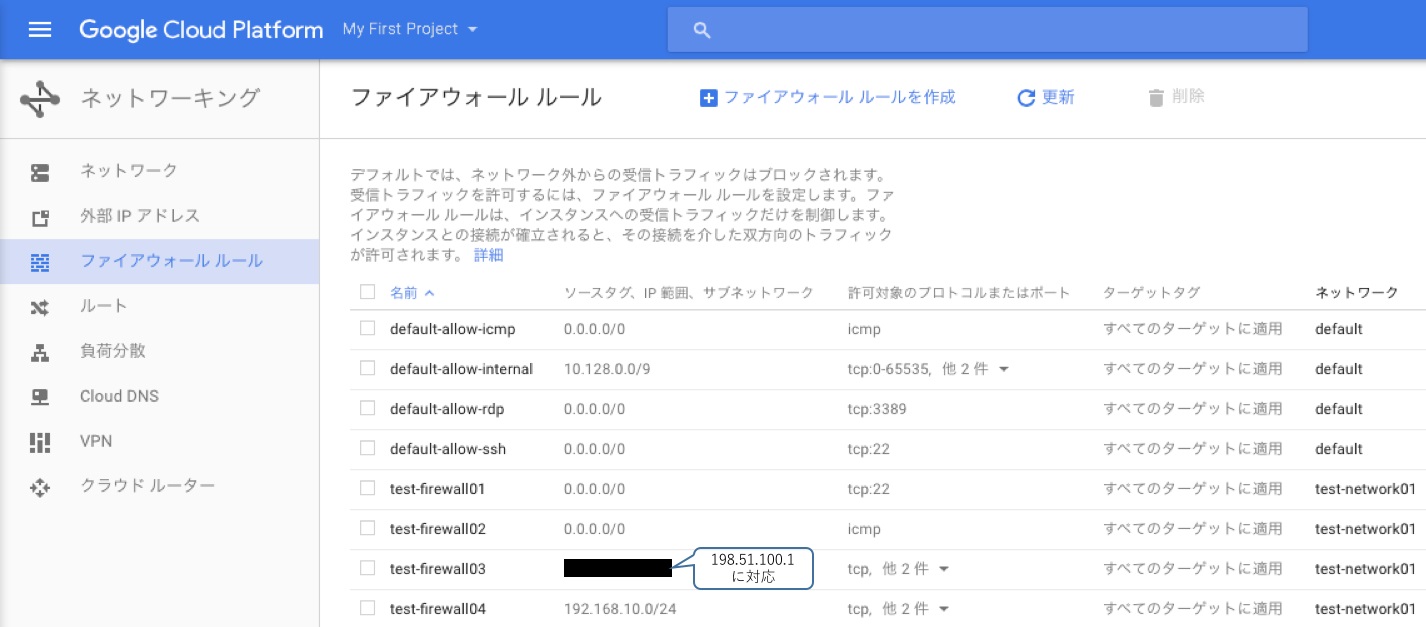
Task: Expand protocols for default-allow-internal
Action: pos(1004,369)
